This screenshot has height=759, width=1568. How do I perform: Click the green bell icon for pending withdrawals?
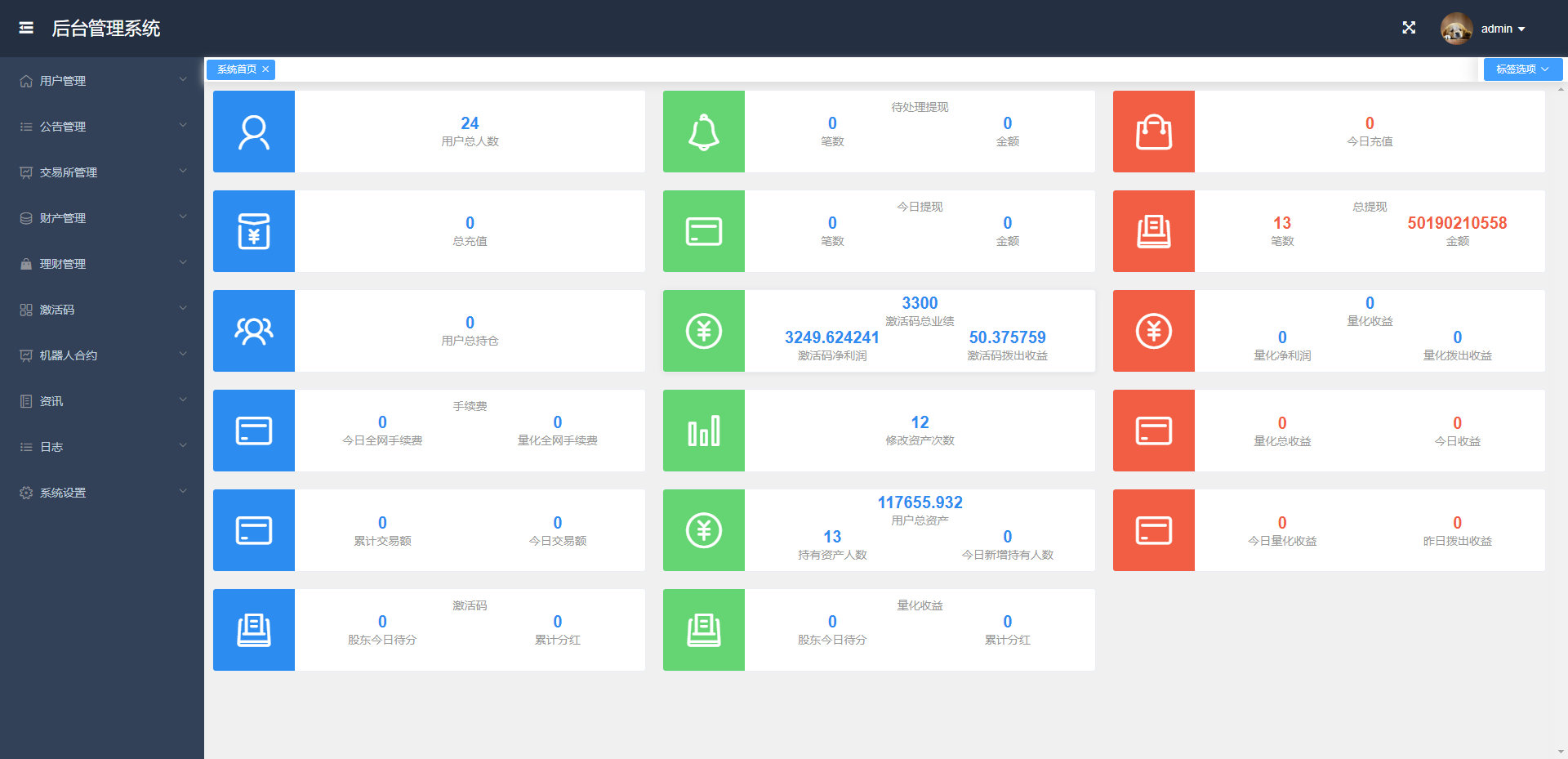[x=704, y=132]
